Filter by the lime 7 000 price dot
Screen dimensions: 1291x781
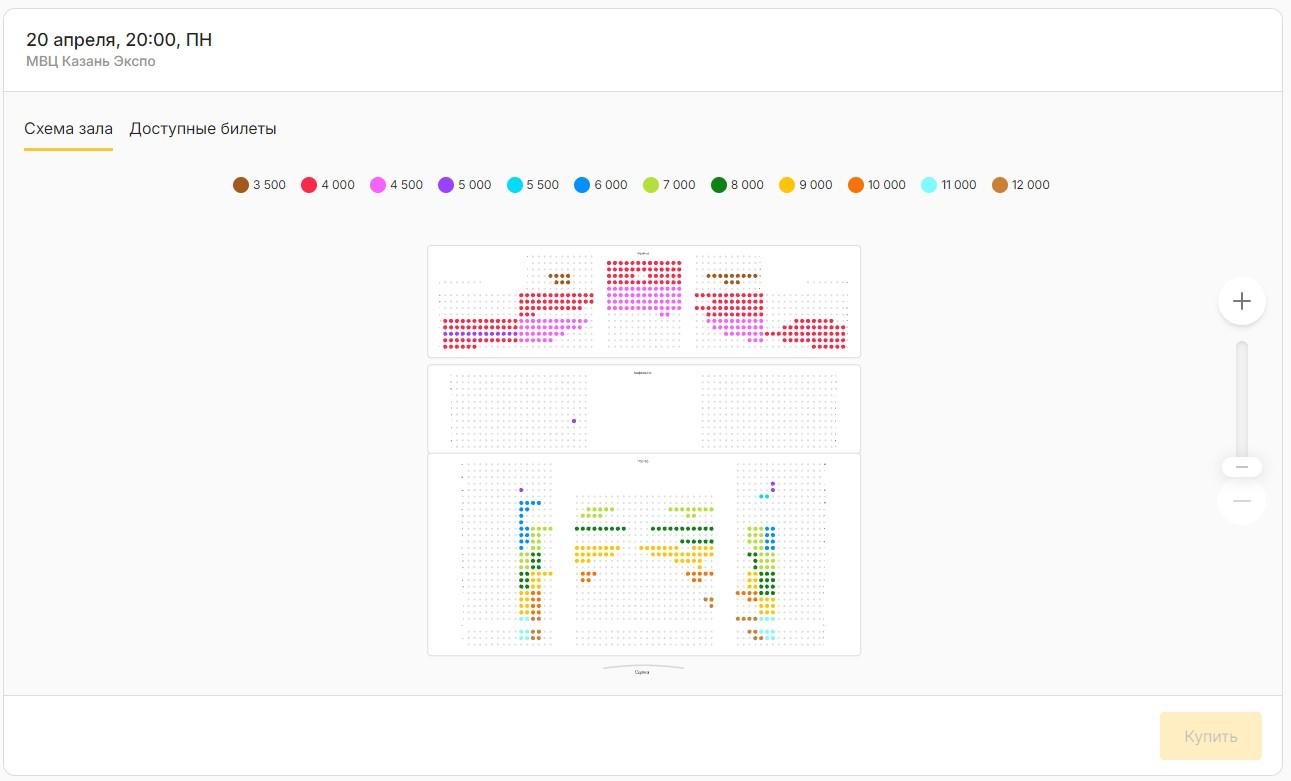(x=651, y=185)
